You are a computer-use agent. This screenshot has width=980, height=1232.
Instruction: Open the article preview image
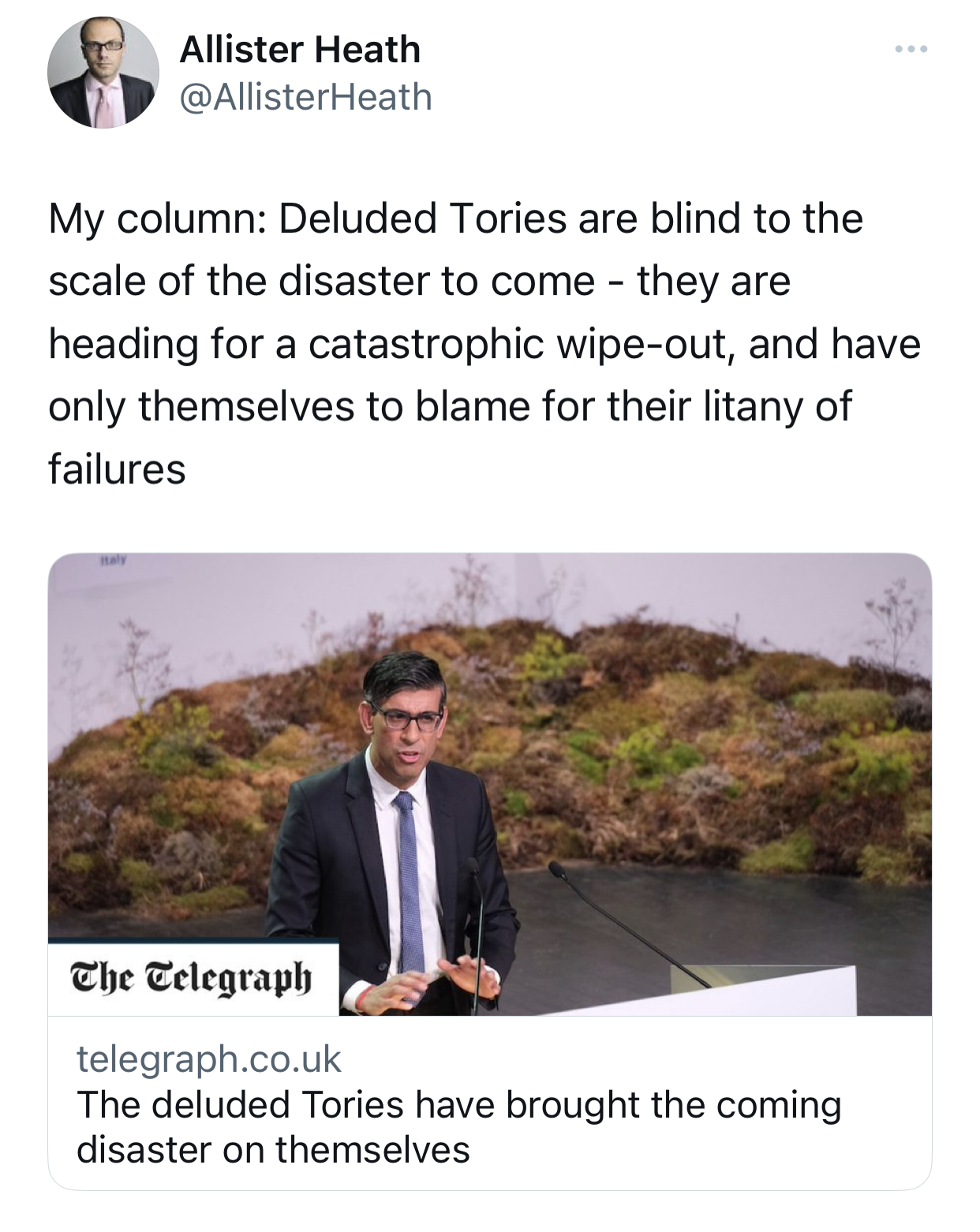[x=490, y=784]
